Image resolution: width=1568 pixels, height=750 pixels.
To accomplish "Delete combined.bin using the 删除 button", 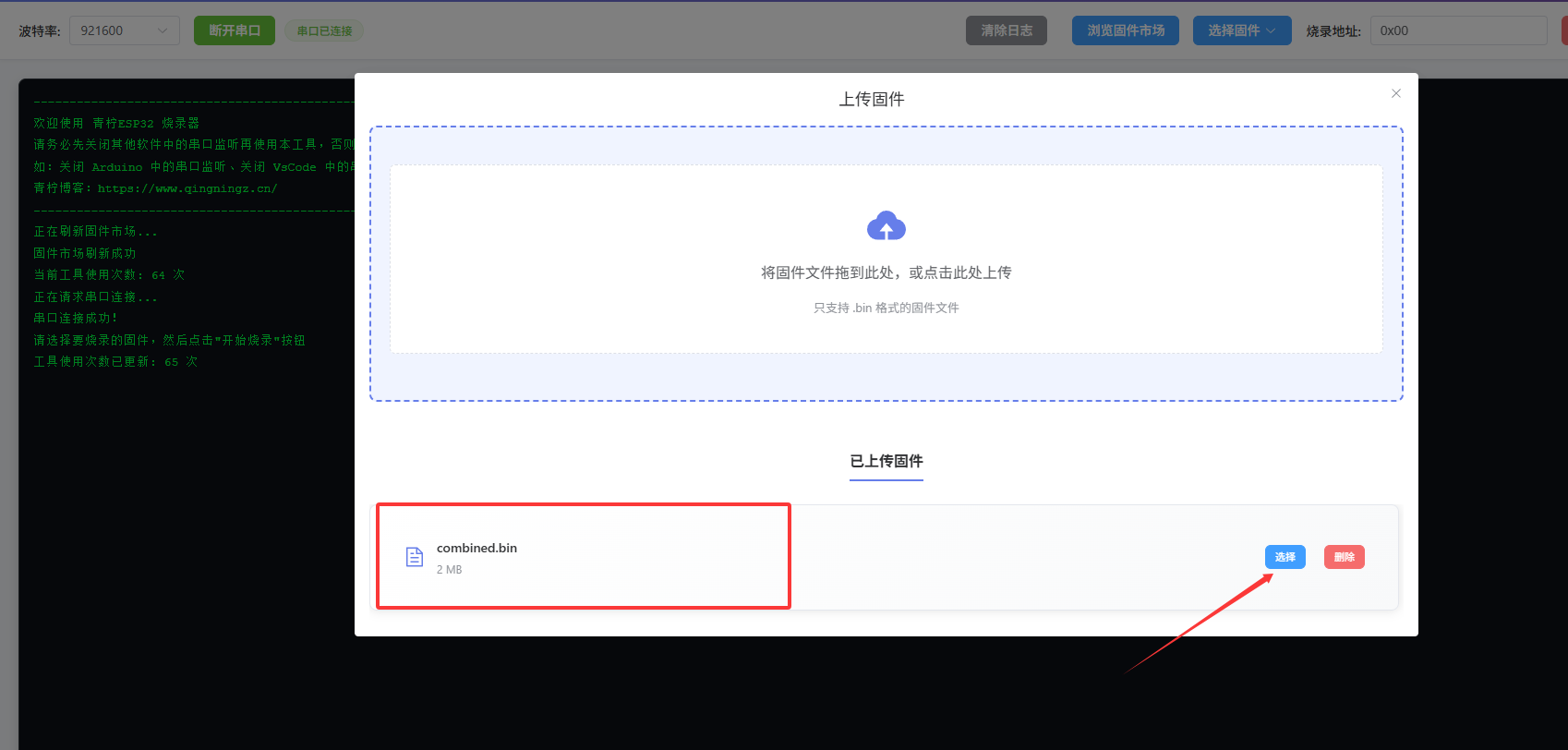I will [x=1344, y=557].
